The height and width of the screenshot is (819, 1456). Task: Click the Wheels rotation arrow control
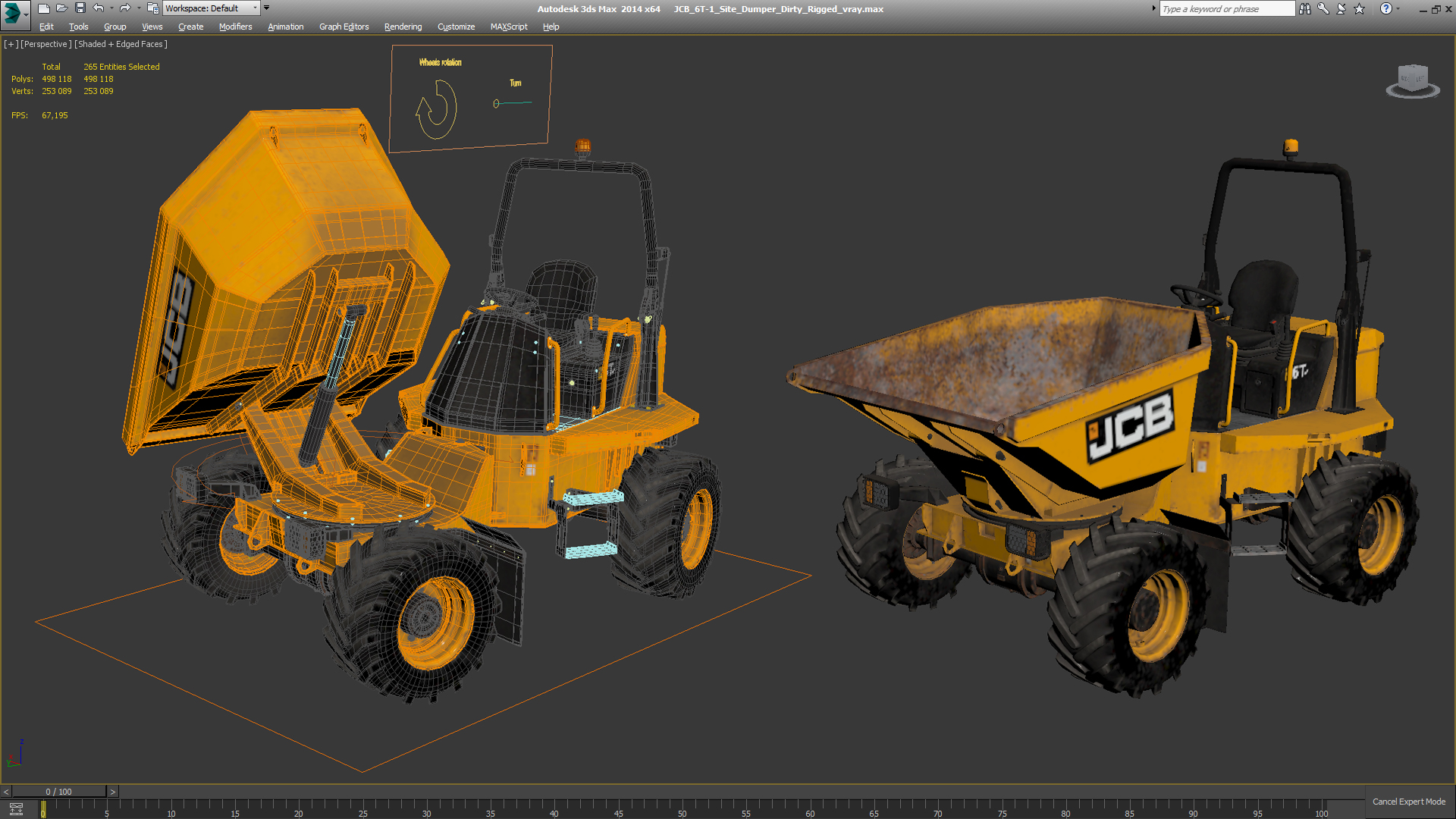tap(437, 110)
